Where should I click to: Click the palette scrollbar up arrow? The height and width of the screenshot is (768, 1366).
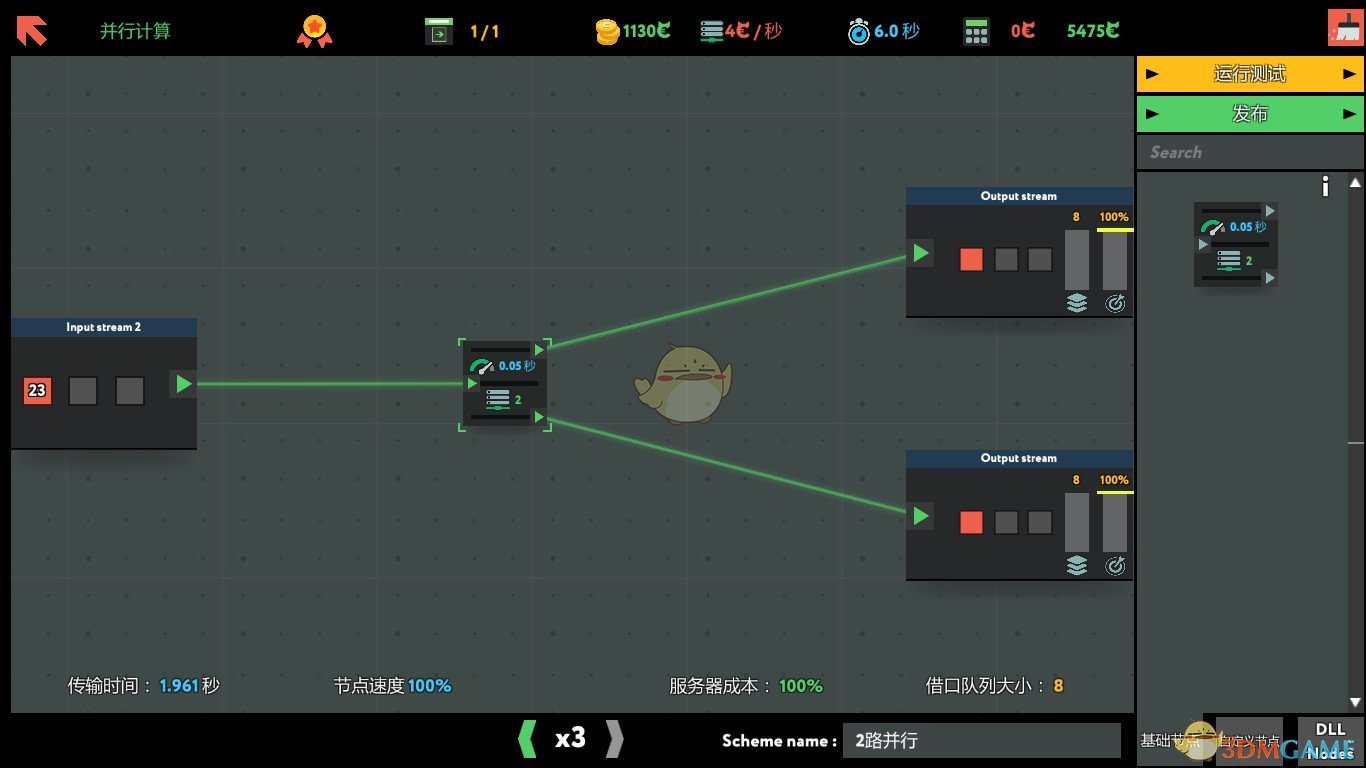[1355, 183]
